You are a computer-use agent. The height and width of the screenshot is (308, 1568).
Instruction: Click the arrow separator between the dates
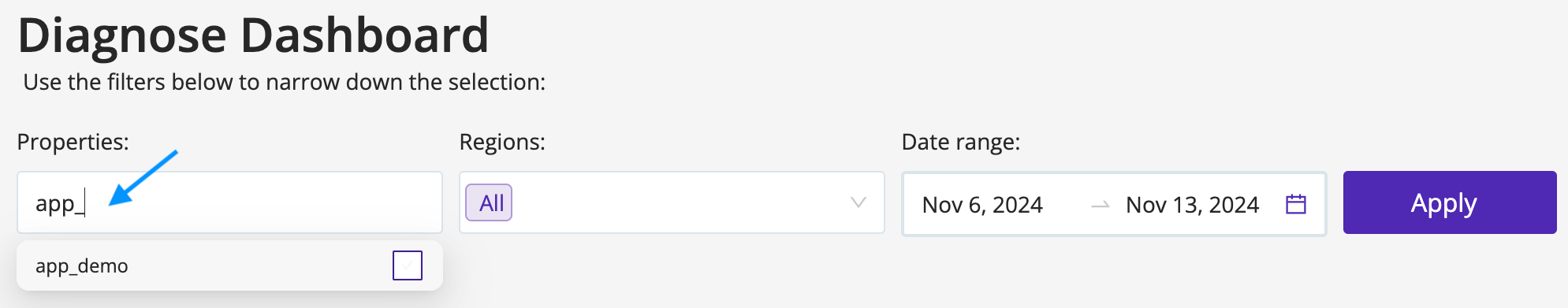[1101, 205]
